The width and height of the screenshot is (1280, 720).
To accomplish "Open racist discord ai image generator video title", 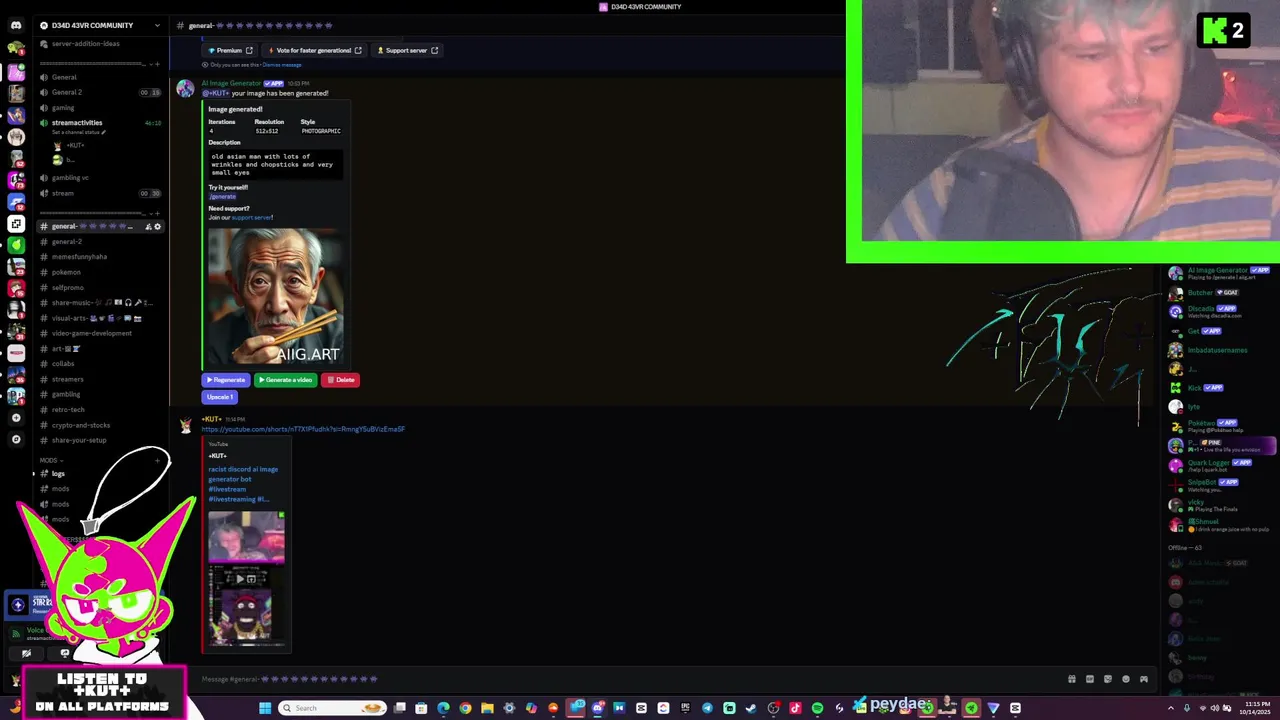I will (243, 484).
